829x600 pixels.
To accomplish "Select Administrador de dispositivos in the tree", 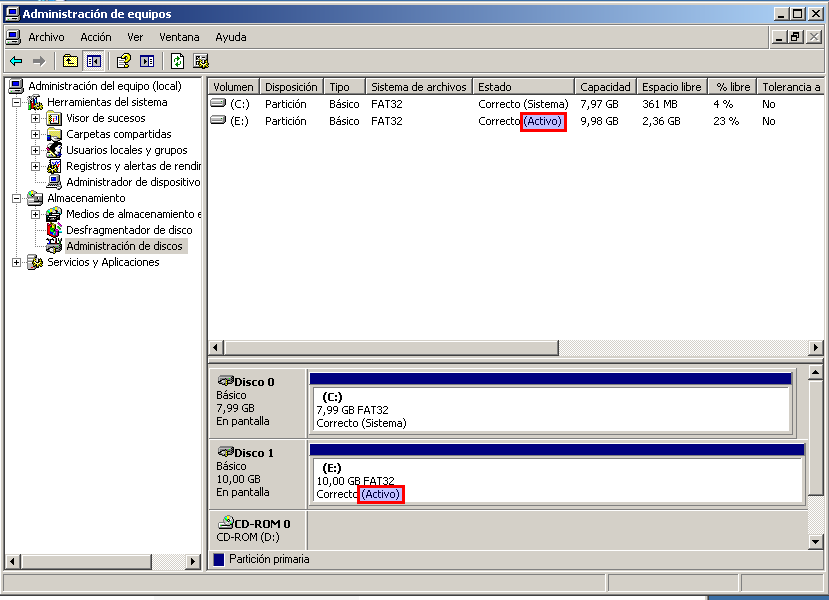I will point(132,182).
